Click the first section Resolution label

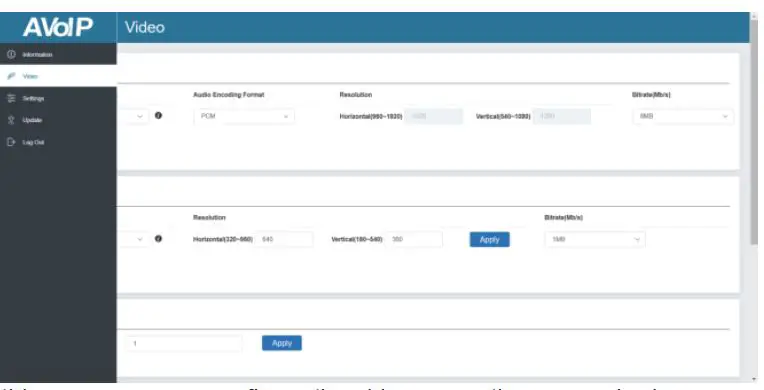(x=356, y=95)
